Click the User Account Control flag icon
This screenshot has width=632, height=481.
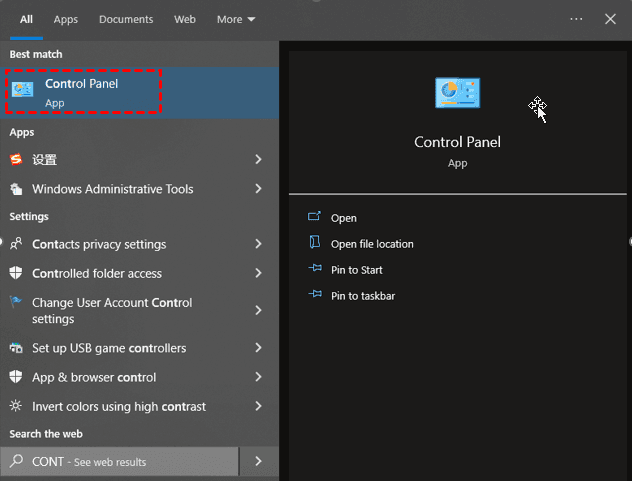pos(16,303)
